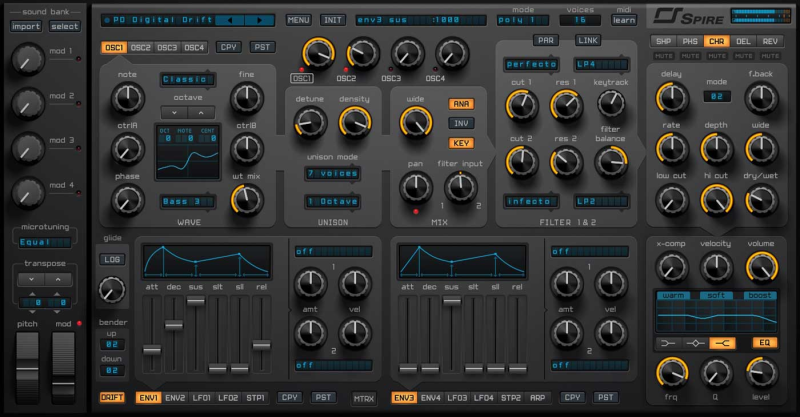Open the Equal microtuning dropdown

coord(44,242)
